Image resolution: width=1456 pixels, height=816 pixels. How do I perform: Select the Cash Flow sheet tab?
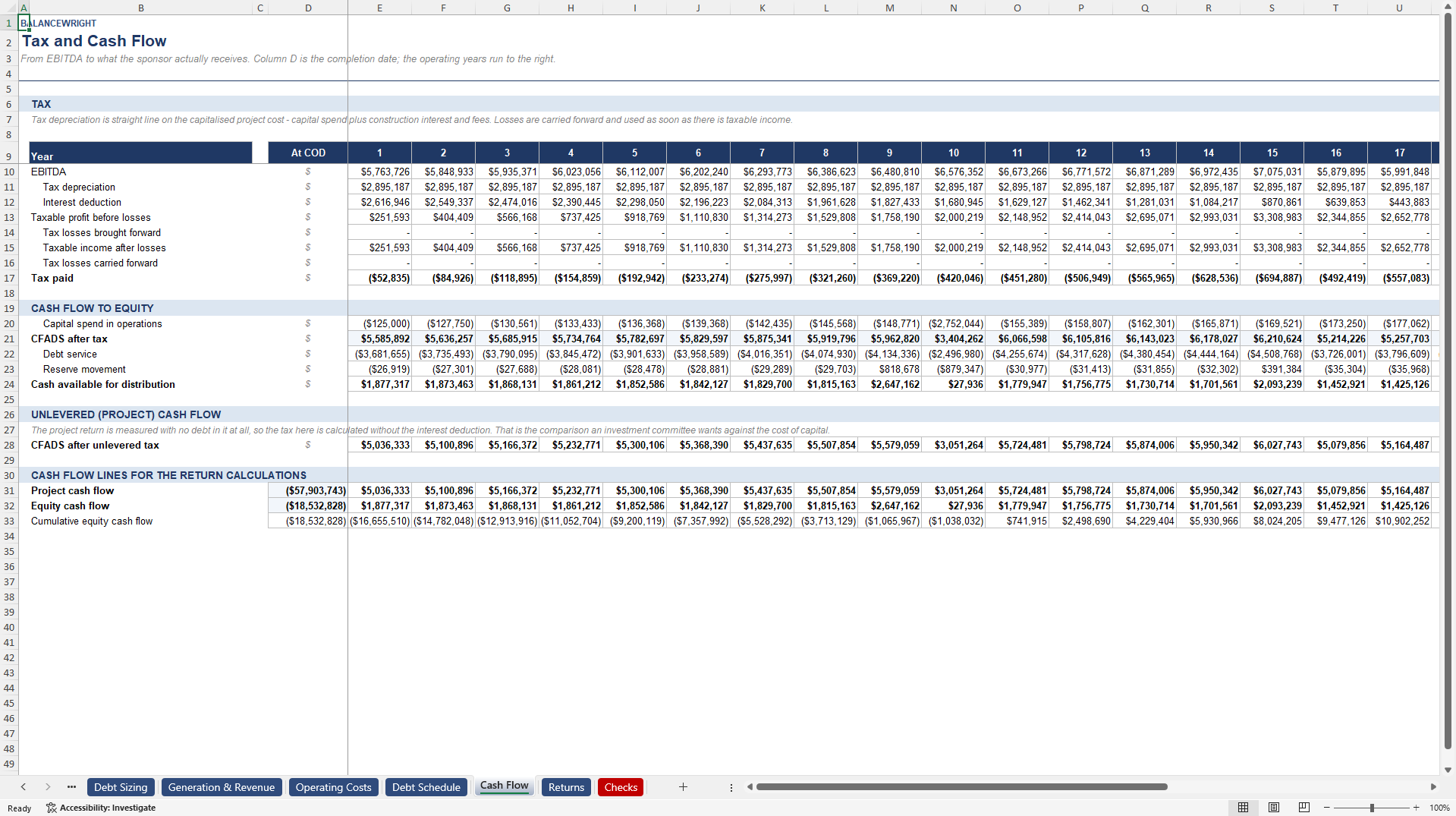(505, 786)
